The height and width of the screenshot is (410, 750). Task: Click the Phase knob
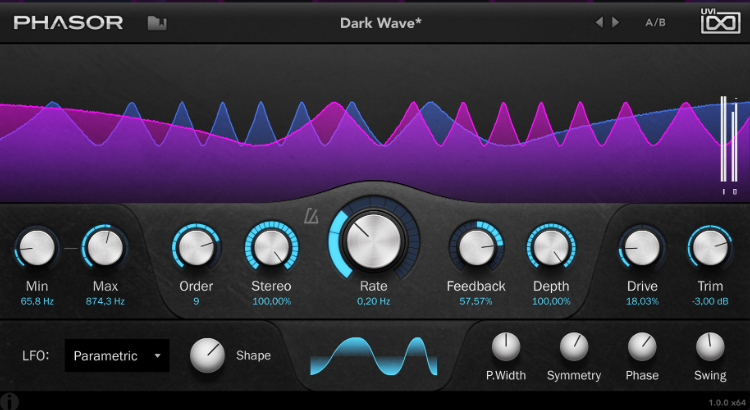(642, 347)
